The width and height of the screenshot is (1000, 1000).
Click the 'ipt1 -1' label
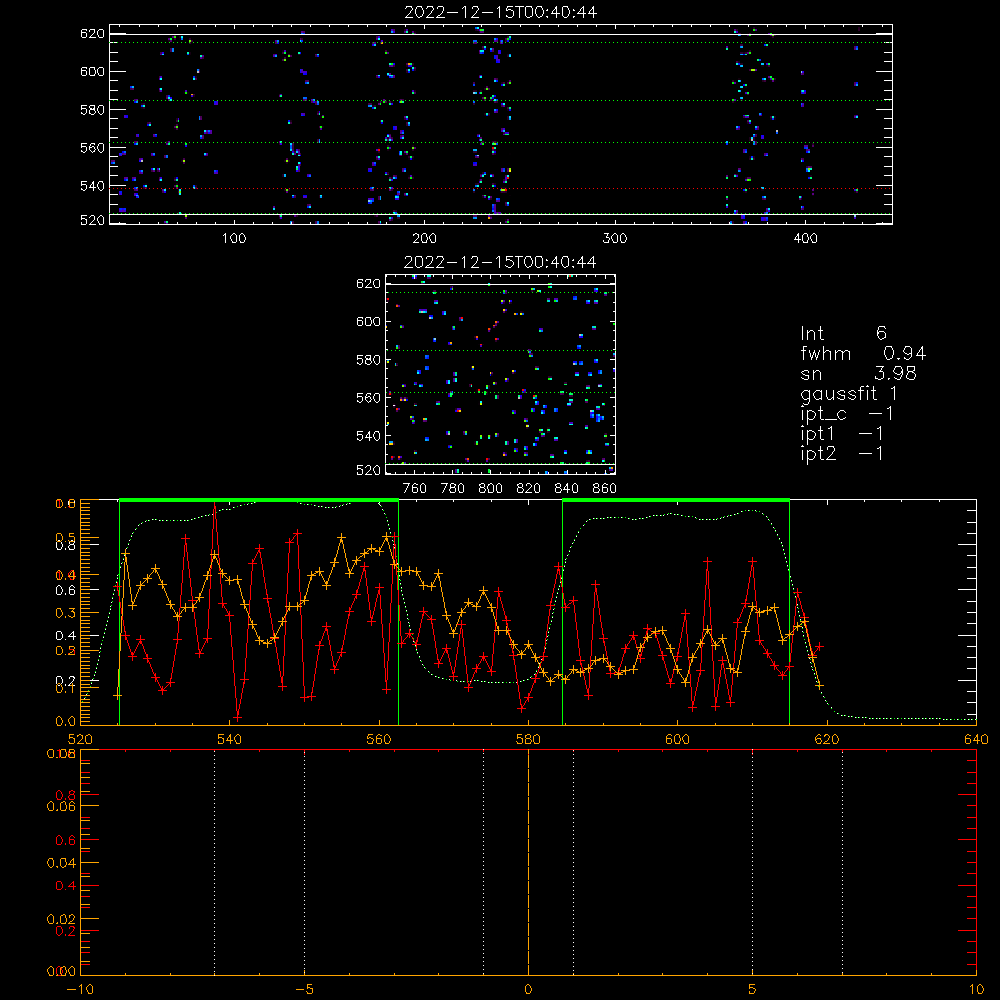point(842,434)
